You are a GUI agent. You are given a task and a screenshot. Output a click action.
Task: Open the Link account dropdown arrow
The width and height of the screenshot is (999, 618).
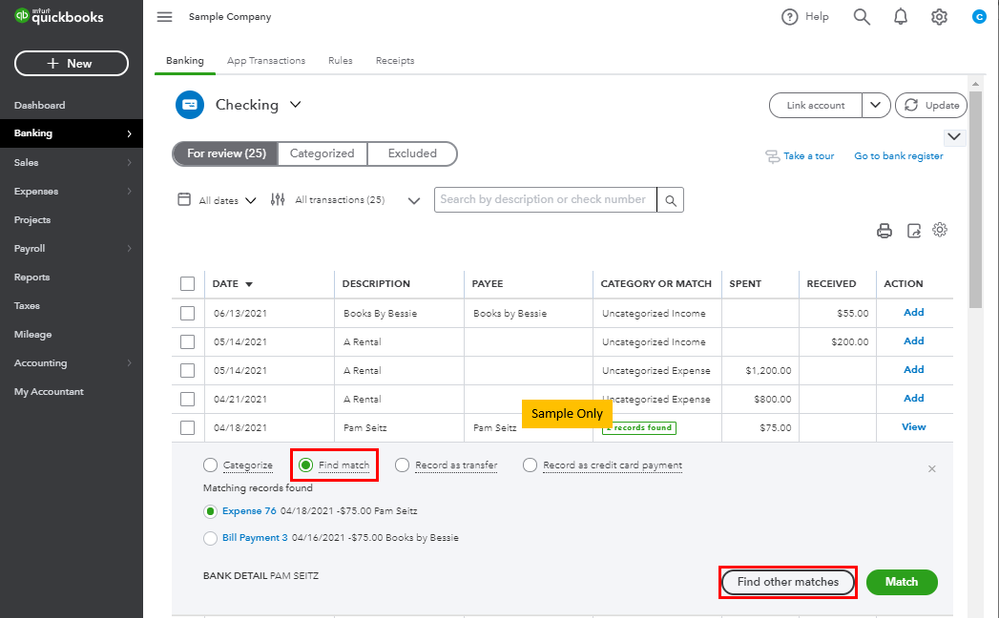coord(875,105)
